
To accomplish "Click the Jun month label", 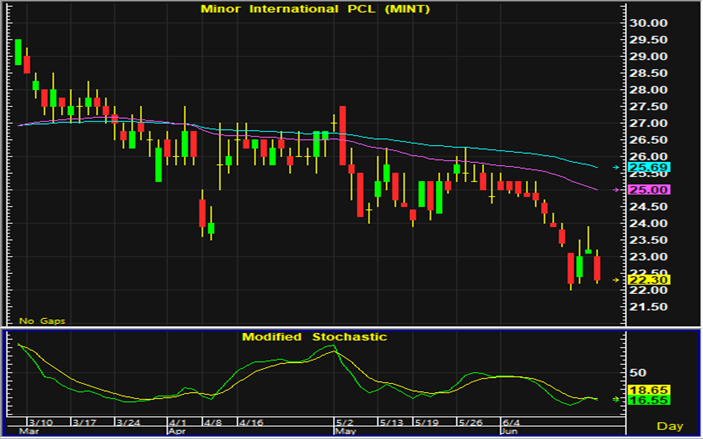I will point(510,431).
